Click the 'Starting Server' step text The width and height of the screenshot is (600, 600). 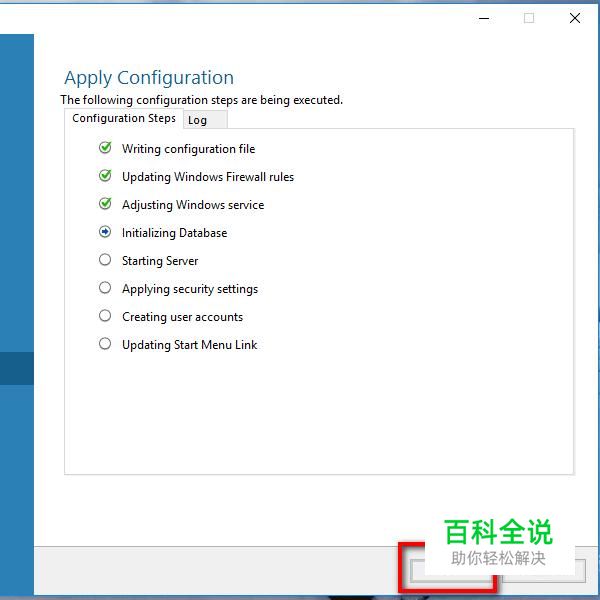(x=160, y=261)
